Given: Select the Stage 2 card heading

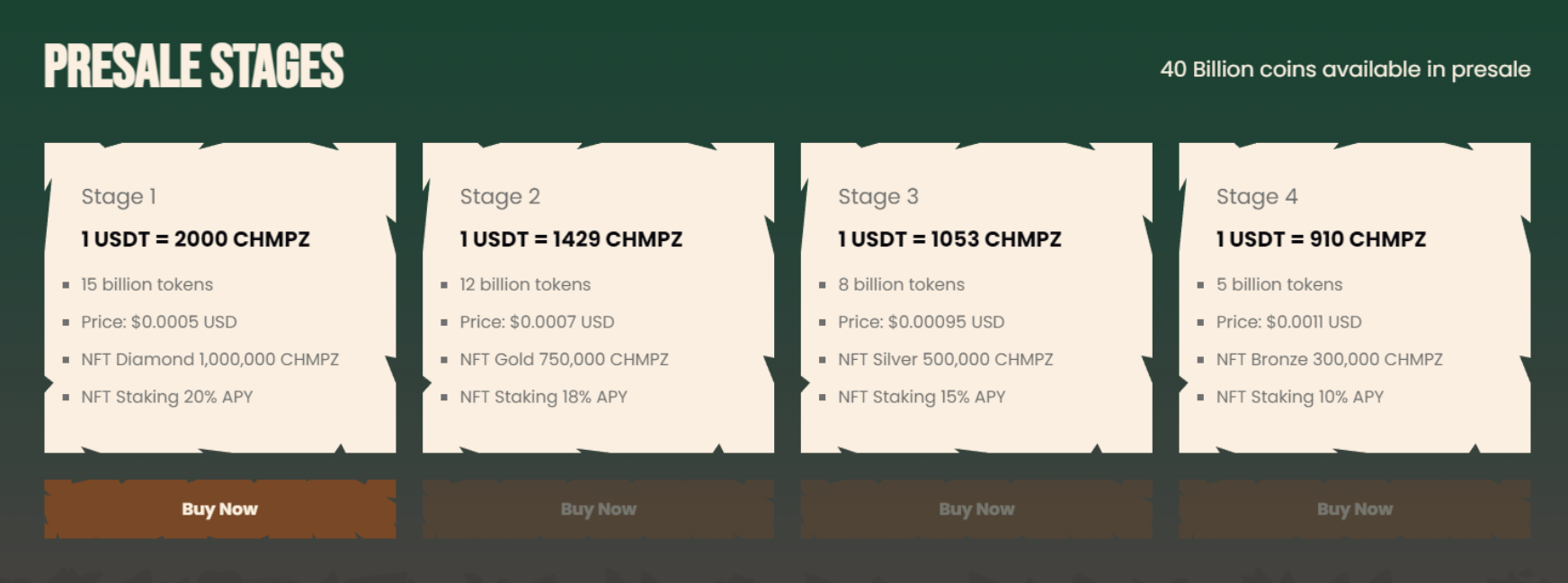Looking at the screenshot, I should coord(500,196).
